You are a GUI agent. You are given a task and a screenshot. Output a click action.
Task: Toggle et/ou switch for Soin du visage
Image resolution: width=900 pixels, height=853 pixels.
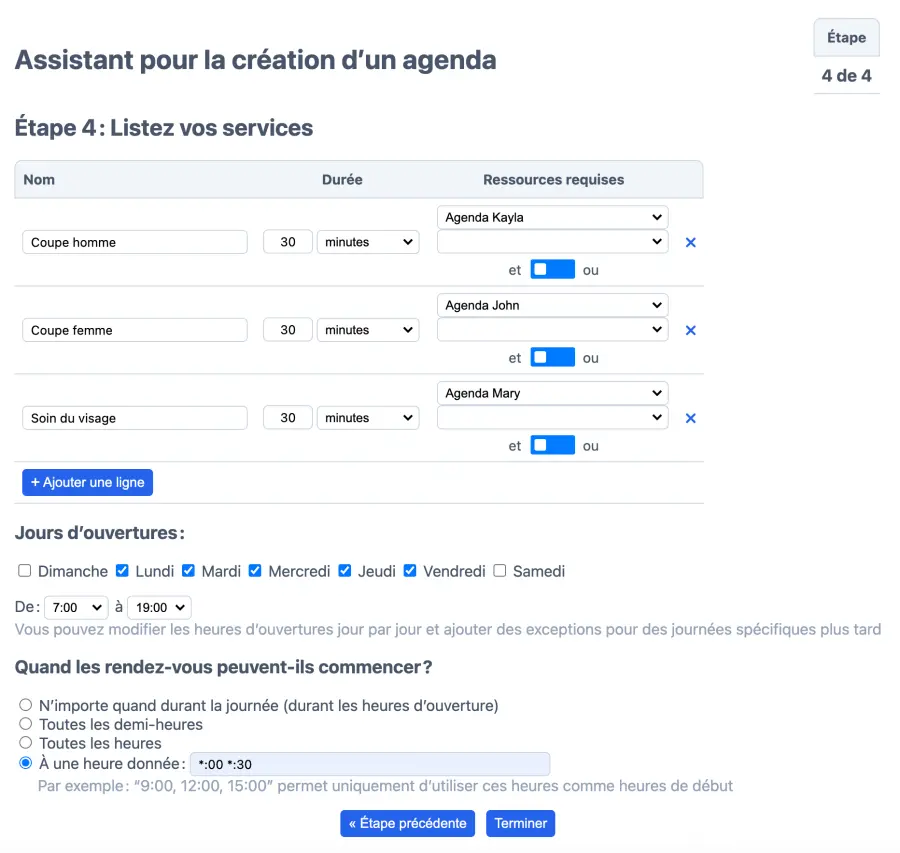[x=552, y=446]
